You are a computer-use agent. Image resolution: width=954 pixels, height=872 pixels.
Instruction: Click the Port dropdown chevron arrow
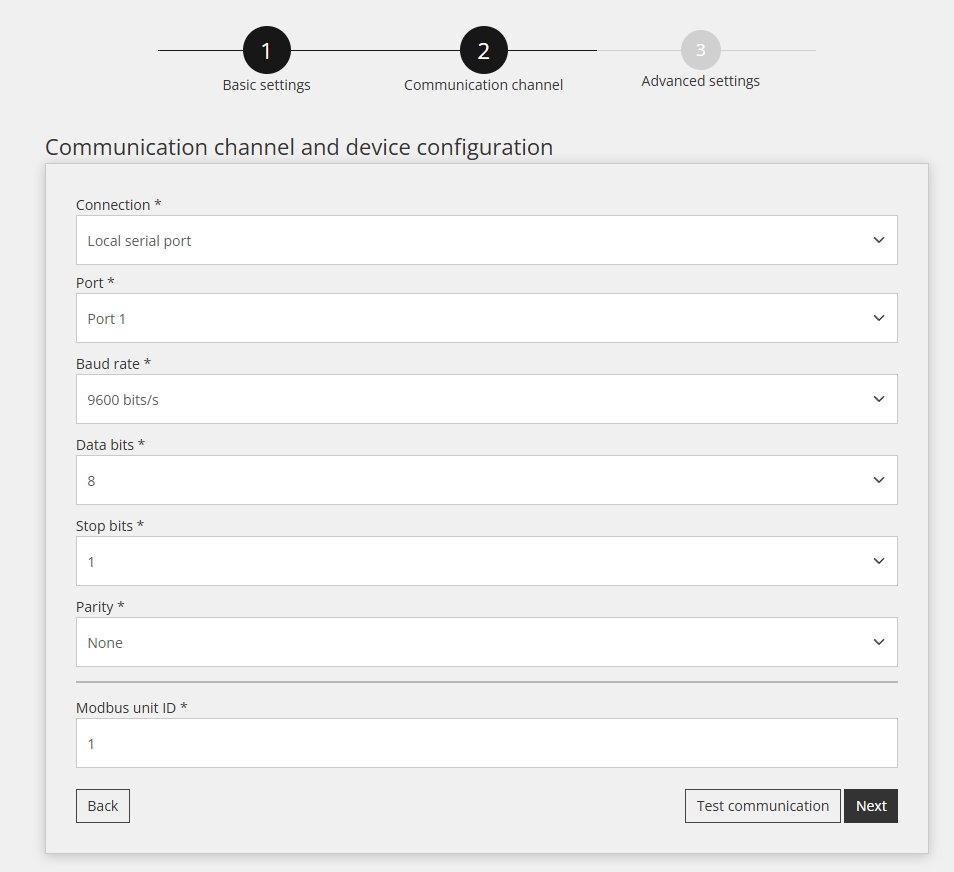click(879, 318)
